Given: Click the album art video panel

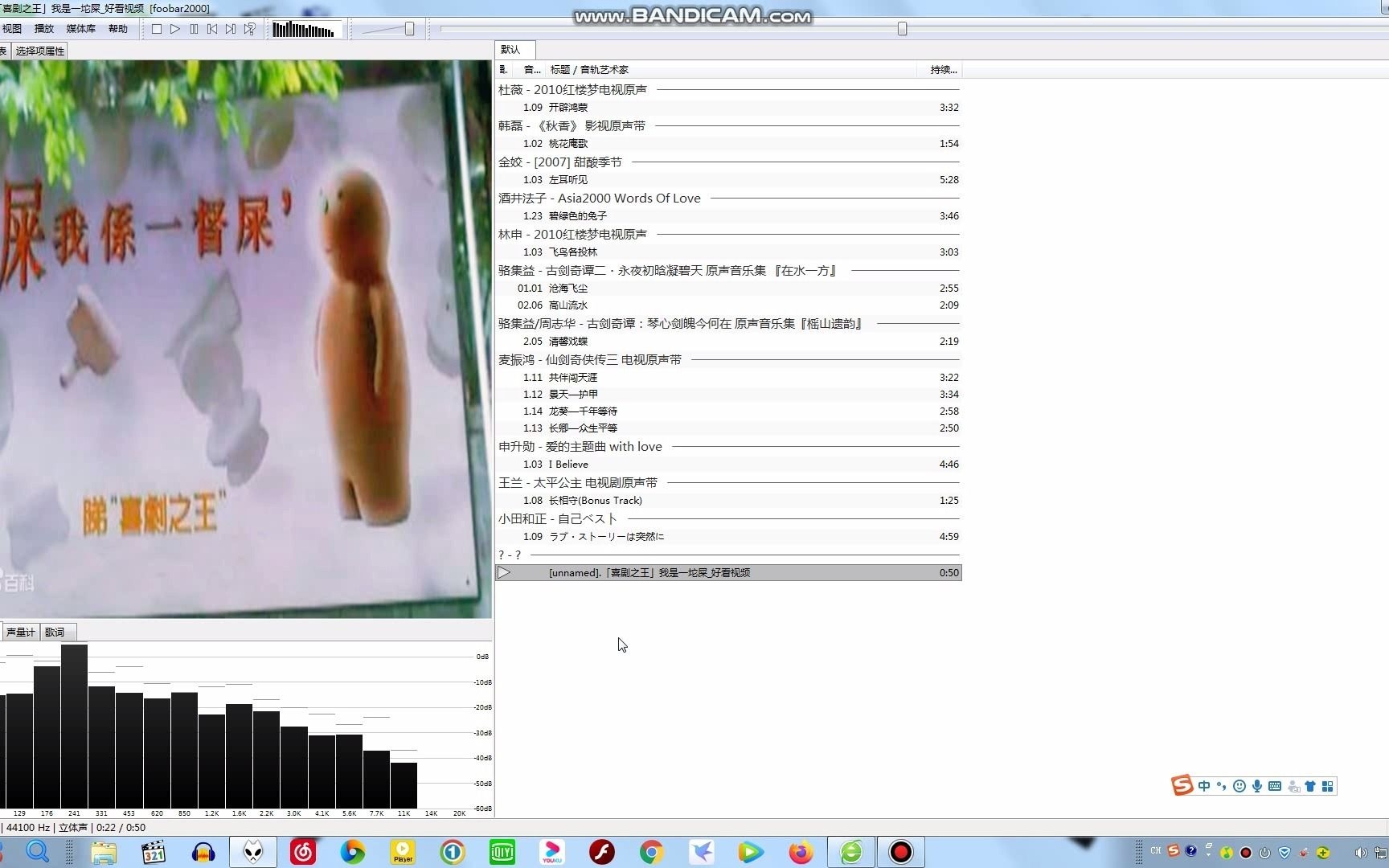Looking at the screenshot, I should point(245,339).
